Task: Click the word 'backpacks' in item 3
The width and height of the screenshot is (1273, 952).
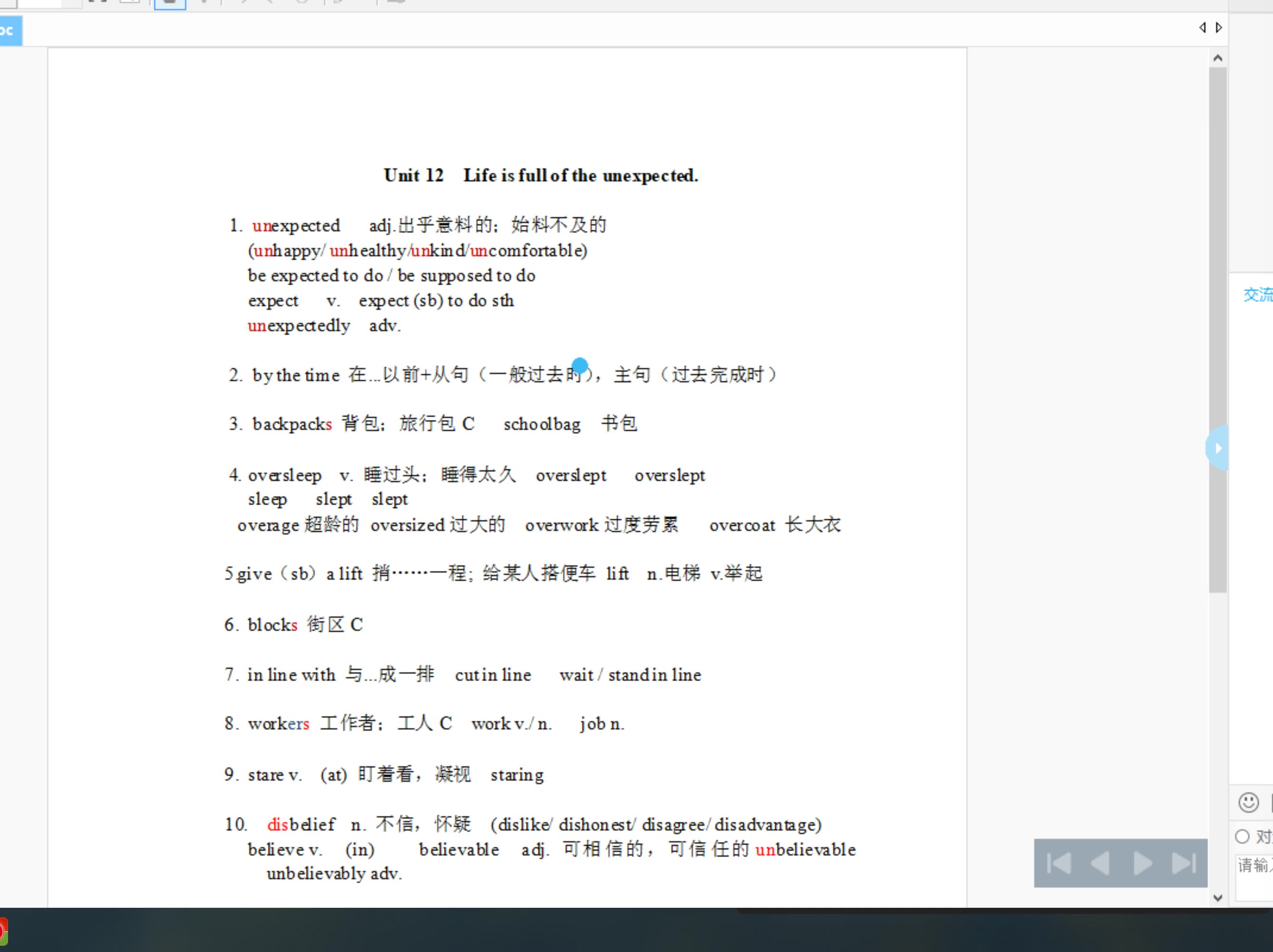Action: click(293, 424)
